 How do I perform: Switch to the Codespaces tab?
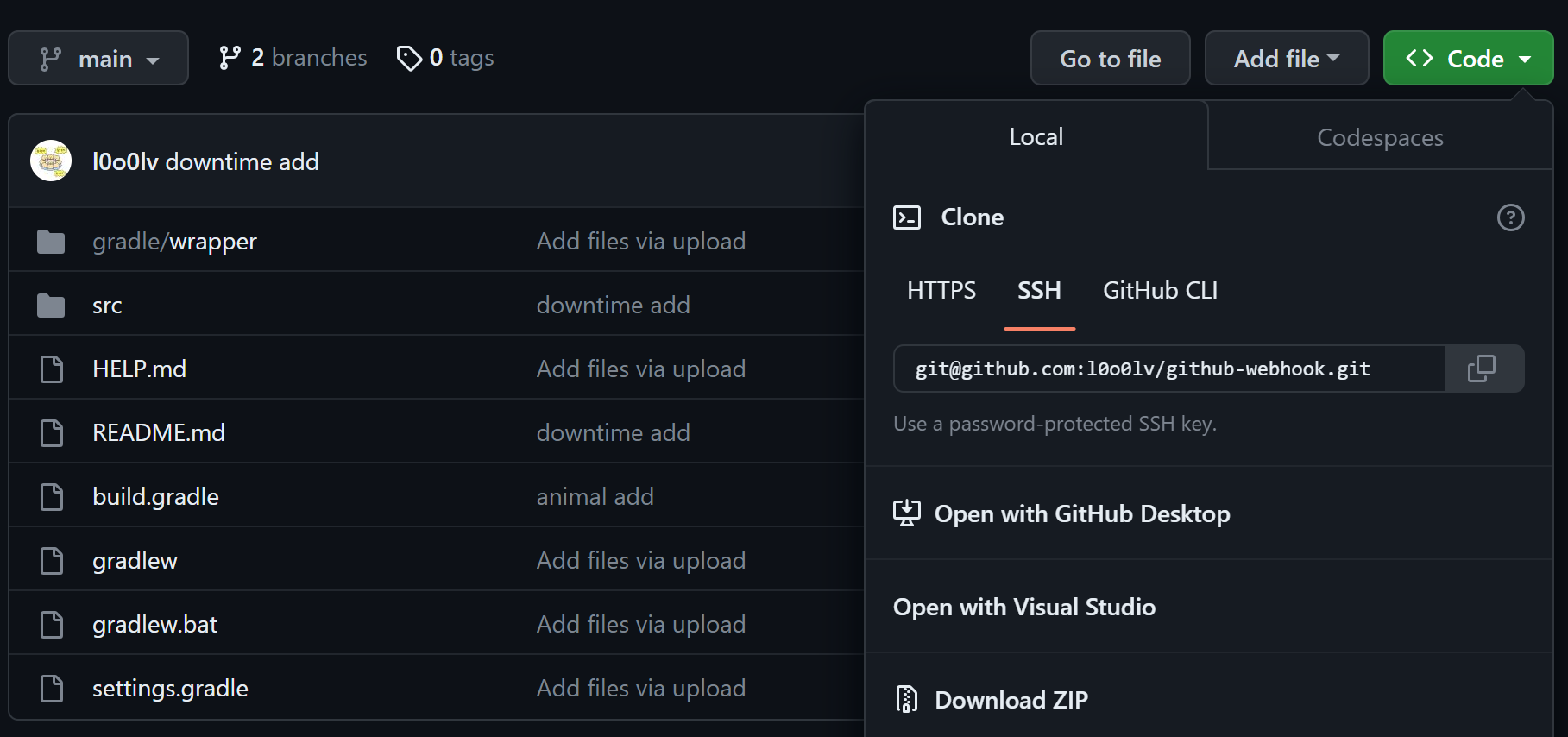coord(1380,137)
